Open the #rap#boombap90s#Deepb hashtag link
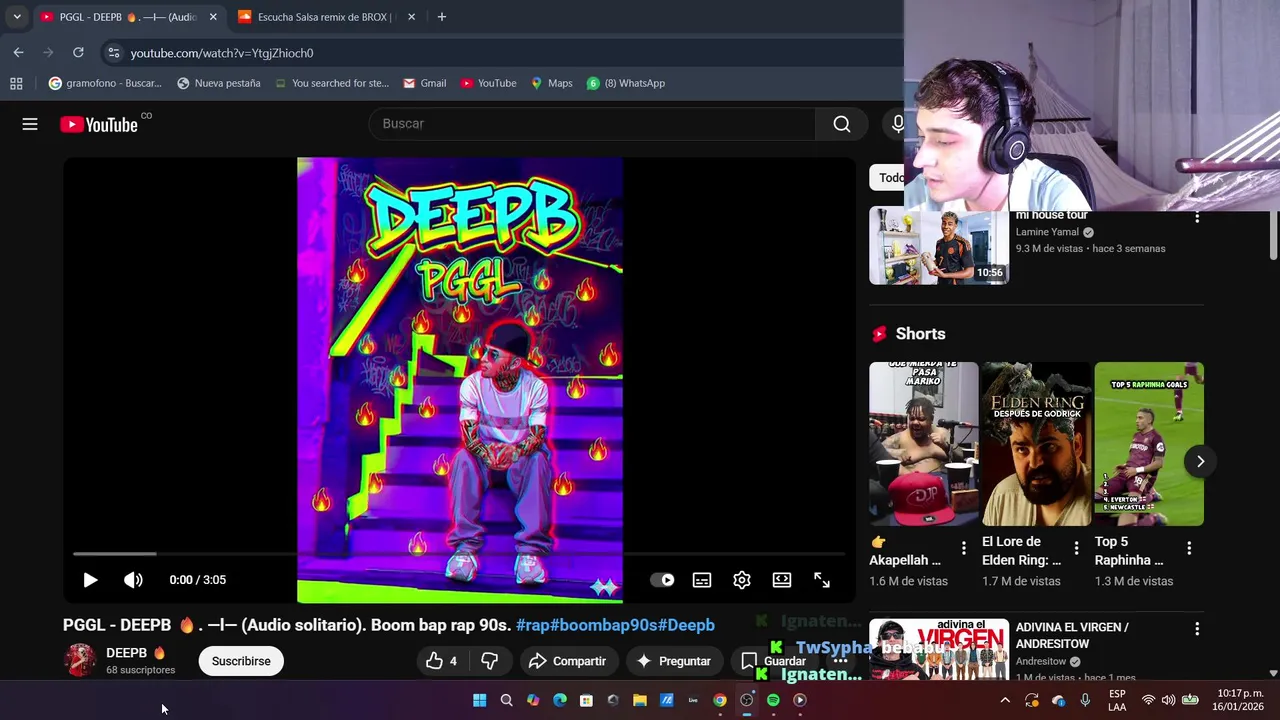Screen dimensions: 1280x720 point(615,625)
